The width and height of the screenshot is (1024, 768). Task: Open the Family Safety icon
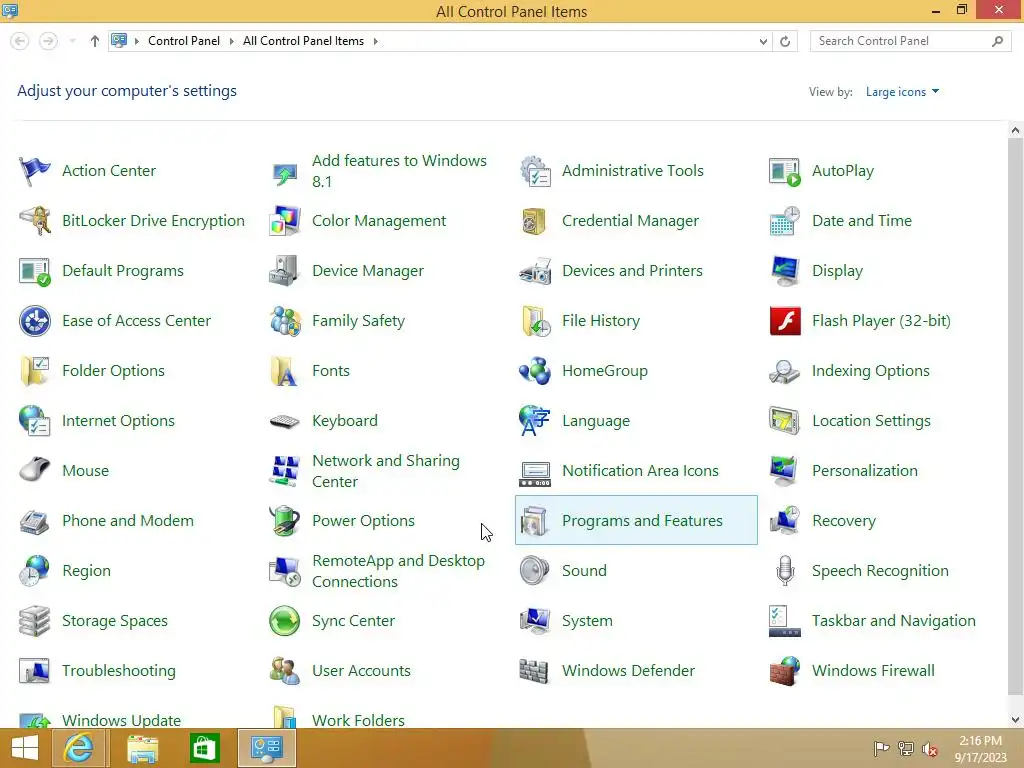285,321
